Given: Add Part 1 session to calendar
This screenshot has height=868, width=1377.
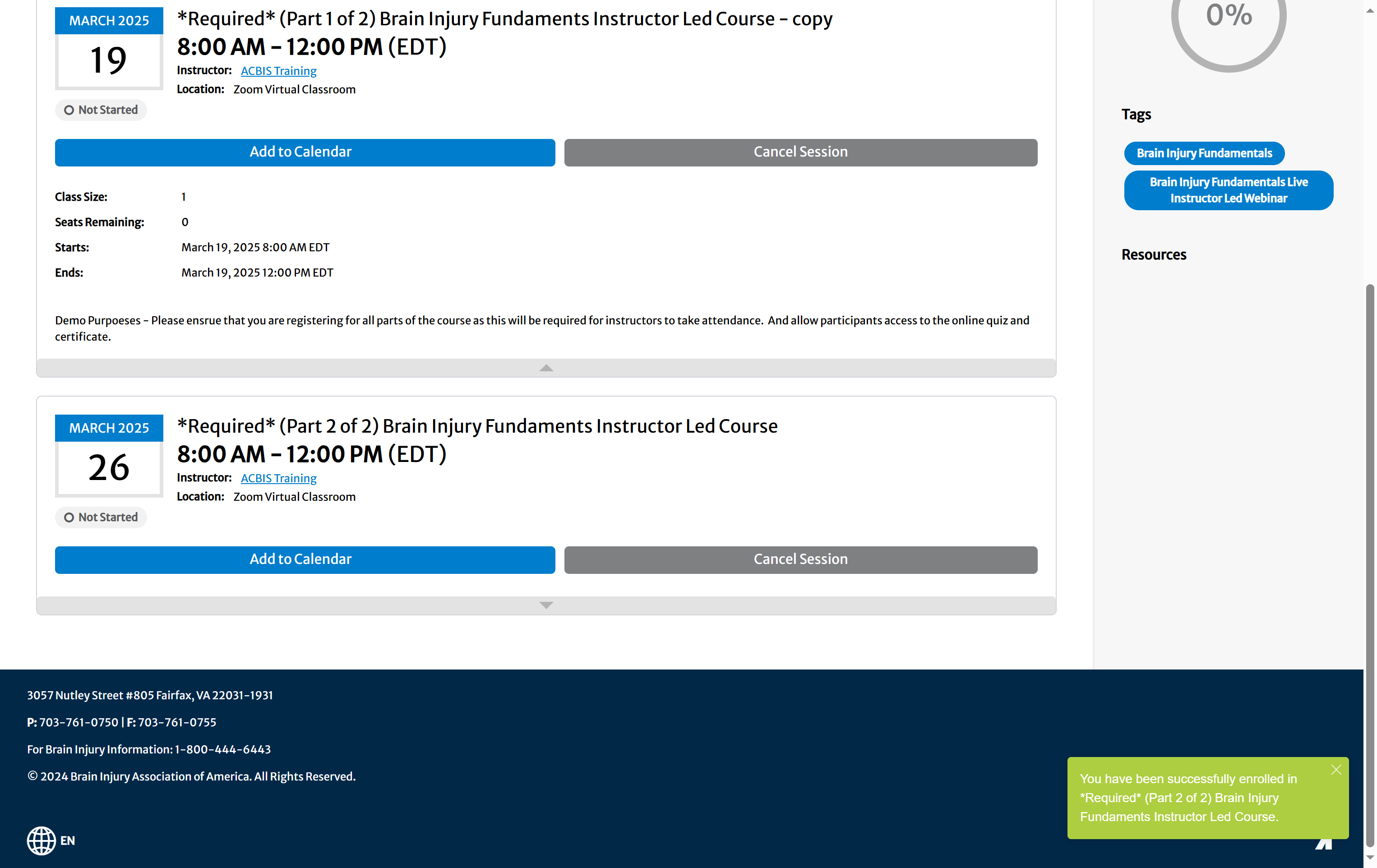Looking at the screenshot, I should (305, 152).
